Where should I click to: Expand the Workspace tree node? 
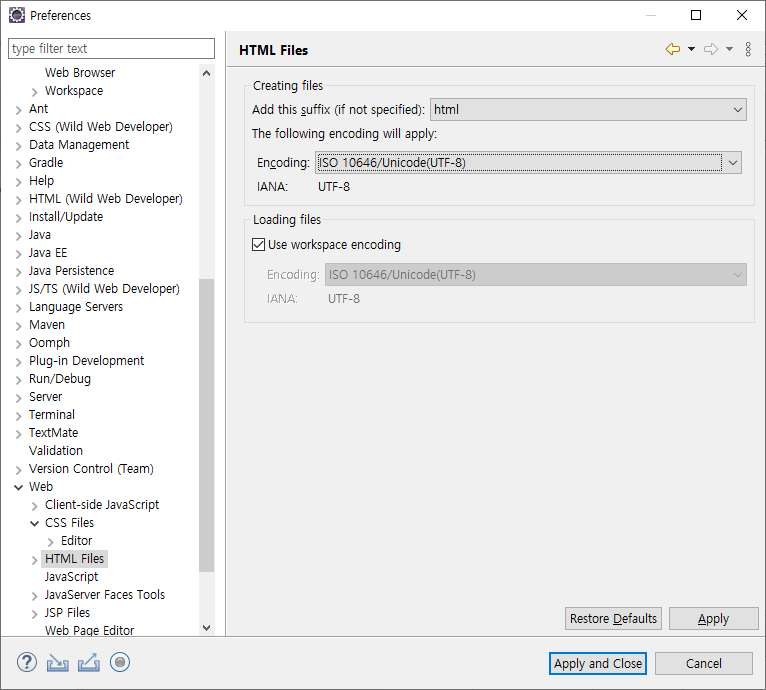(x=34, y=91)
